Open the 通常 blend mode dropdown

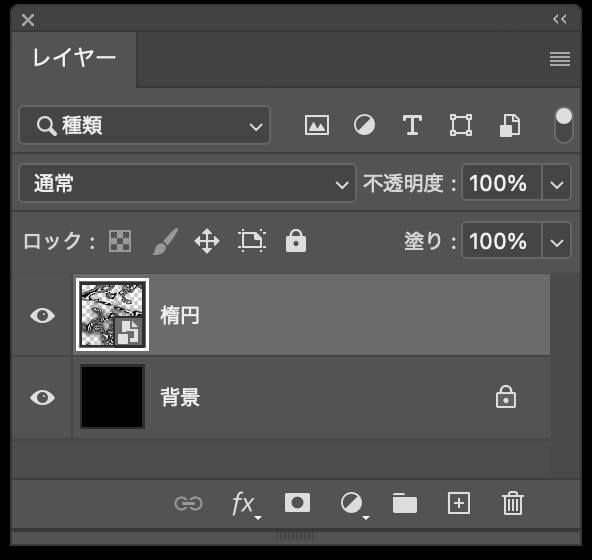click(188, 183)
